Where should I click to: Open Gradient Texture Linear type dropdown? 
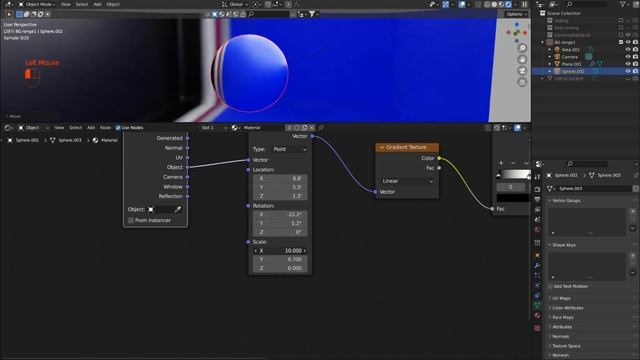point(407,181)
